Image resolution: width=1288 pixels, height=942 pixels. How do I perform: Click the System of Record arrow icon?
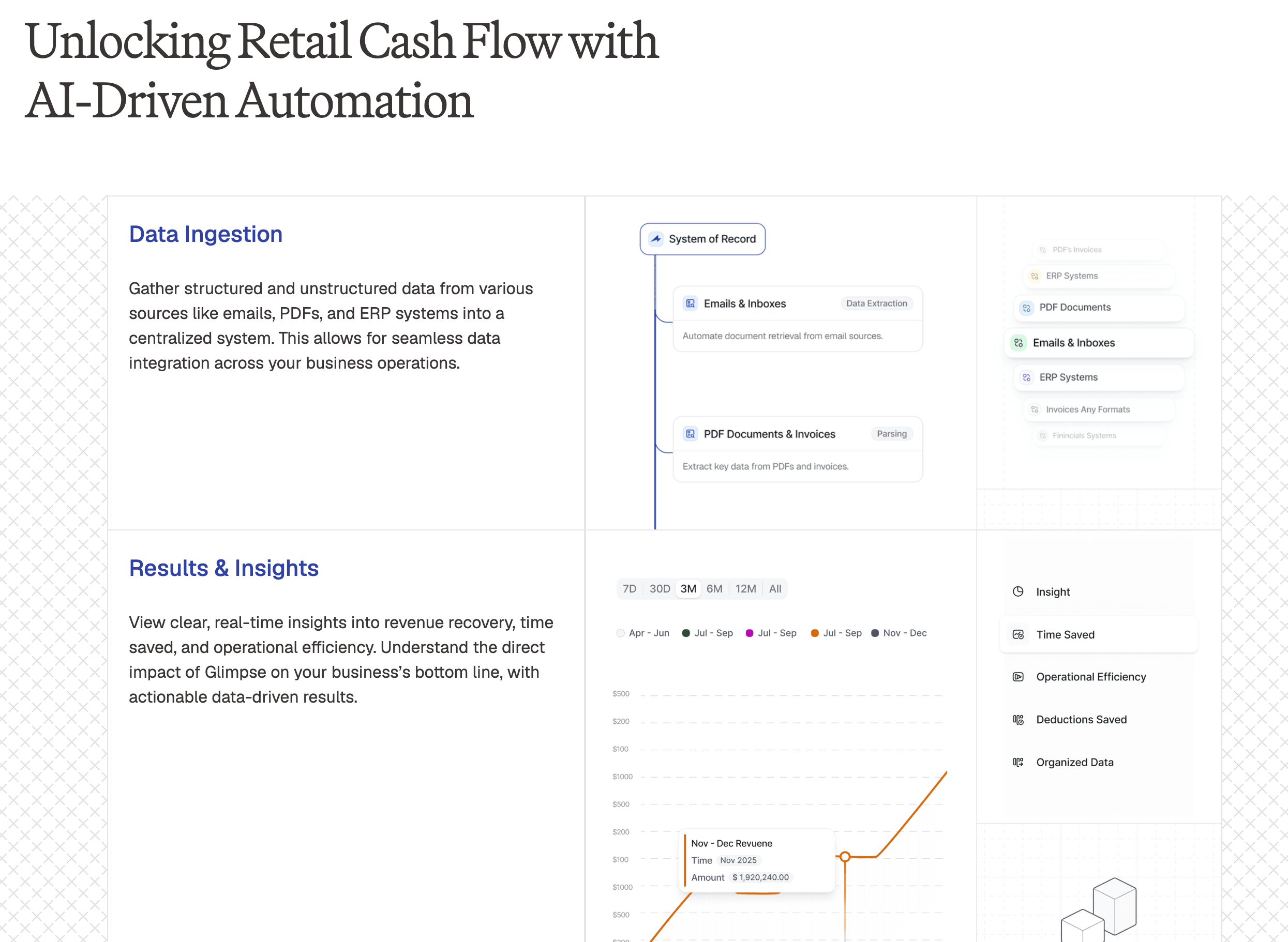click(656, 239)
